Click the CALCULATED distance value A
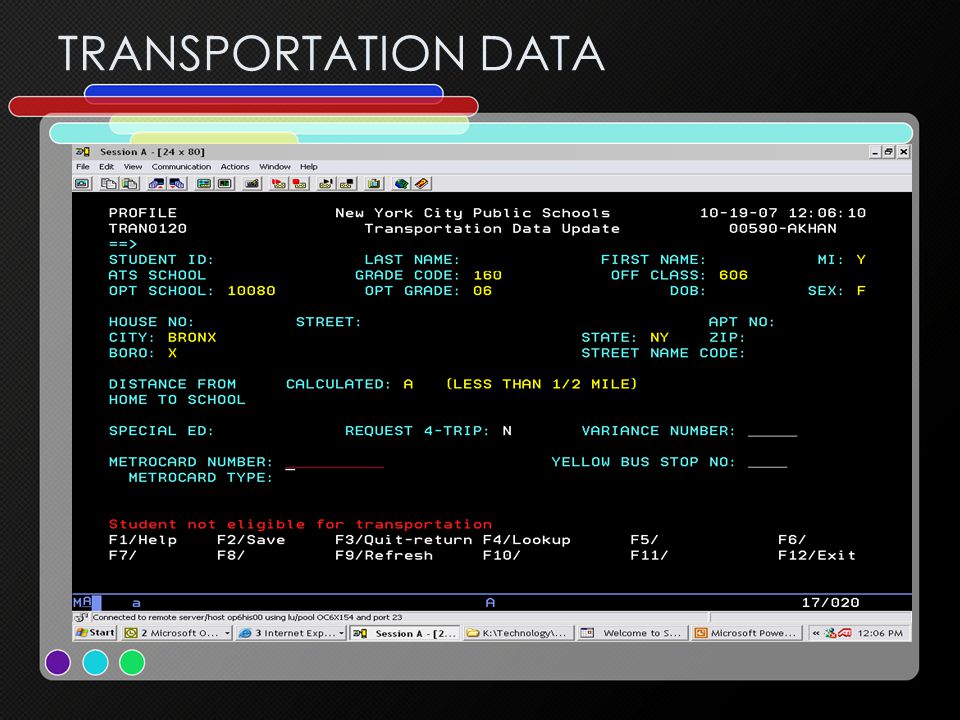 [x=408, y=384]
